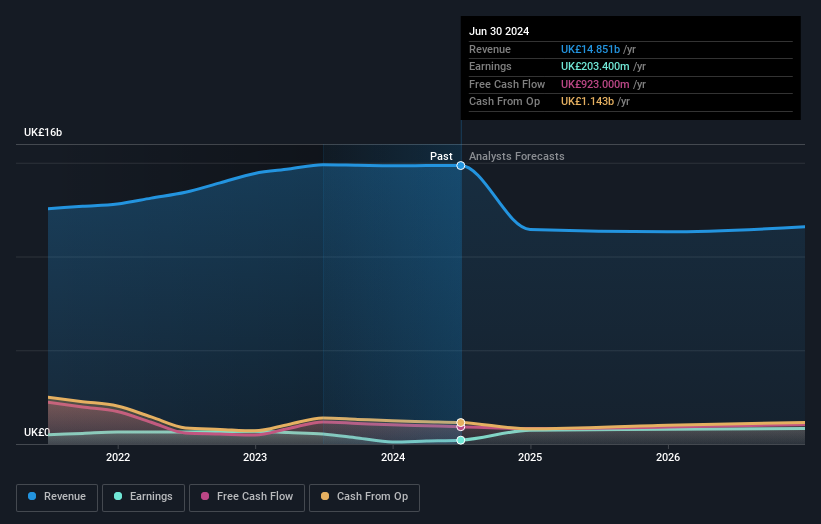The width and height of the screenshot is (821, 524).
Task: Click the UK£14.851b revenue value
Action: click(x=590, y=49)
